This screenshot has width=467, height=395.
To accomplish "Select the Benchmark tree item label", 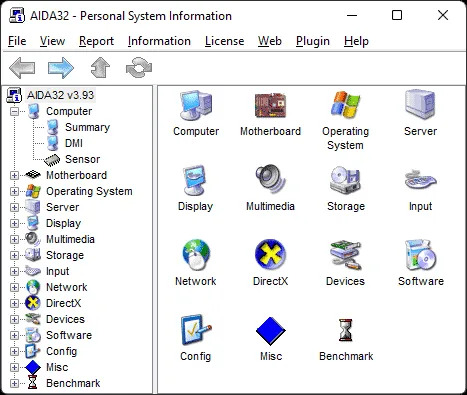I will pos(73,383).
